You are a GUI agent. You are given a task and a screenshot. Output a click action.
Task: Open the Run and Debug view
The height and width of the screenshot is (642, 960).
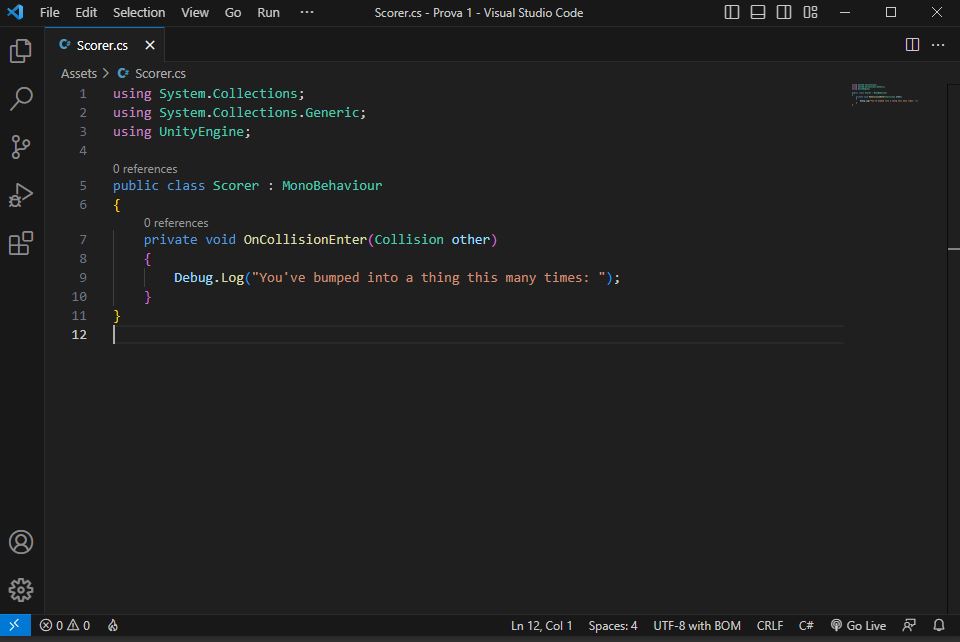click(21, 195)
